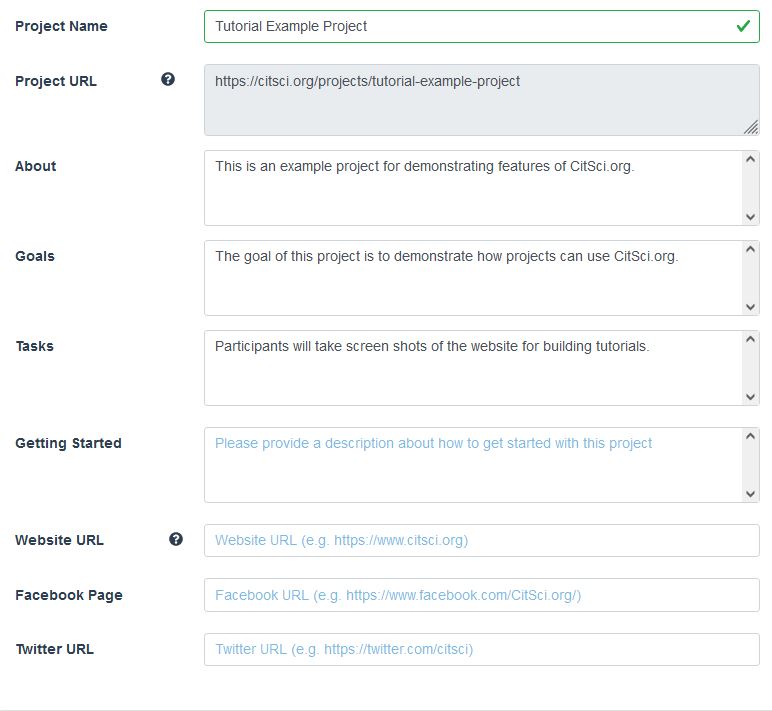The image size is (772, 711).
Task: Click the Project URL help question icon
Action: click(168, 80)
